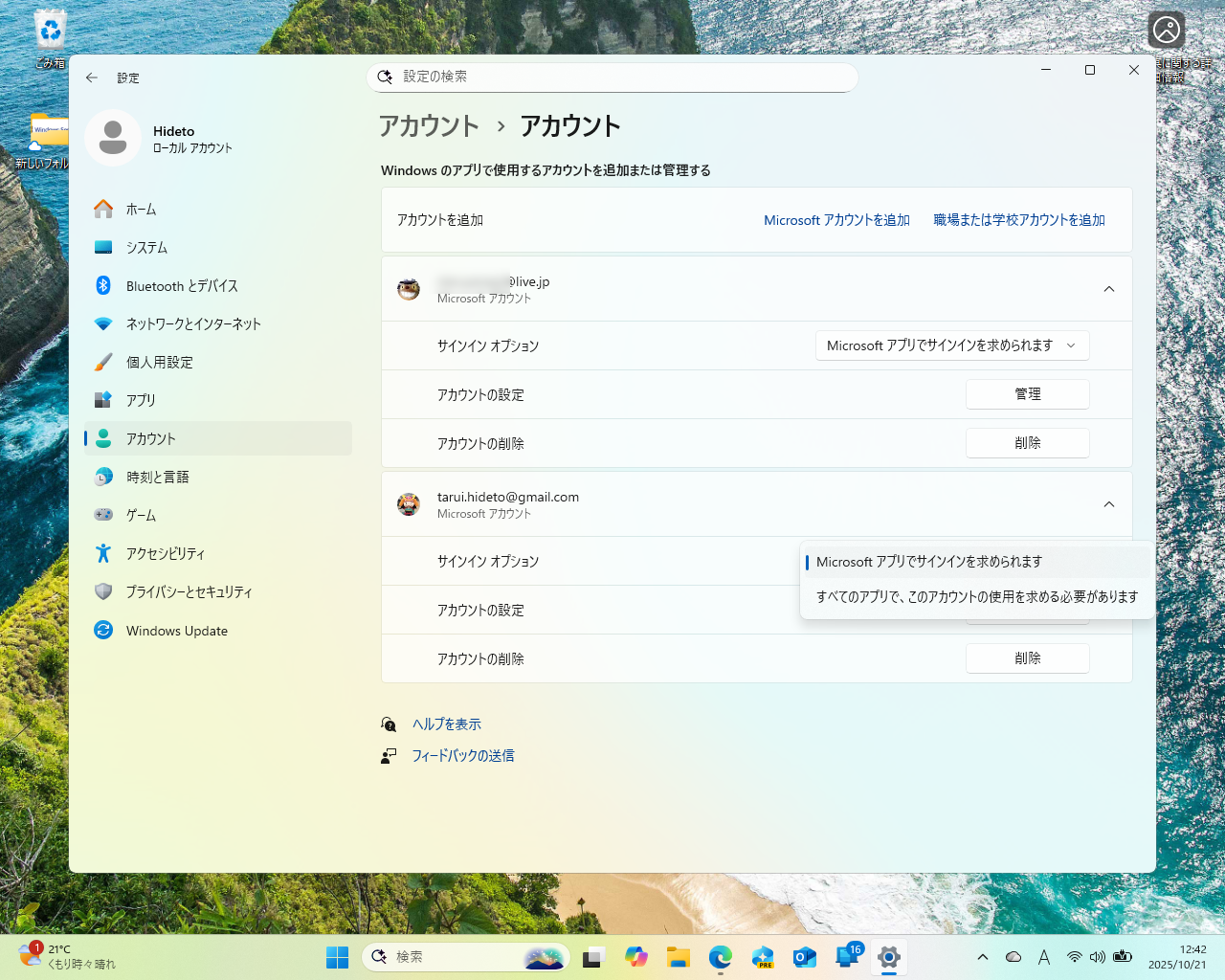
Task: Check for updates in Windows Update
Action: tap(177, 630)
